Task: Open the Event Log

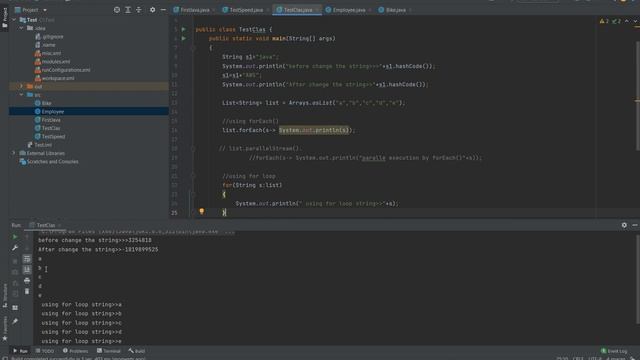Action: tap(614, 351)
